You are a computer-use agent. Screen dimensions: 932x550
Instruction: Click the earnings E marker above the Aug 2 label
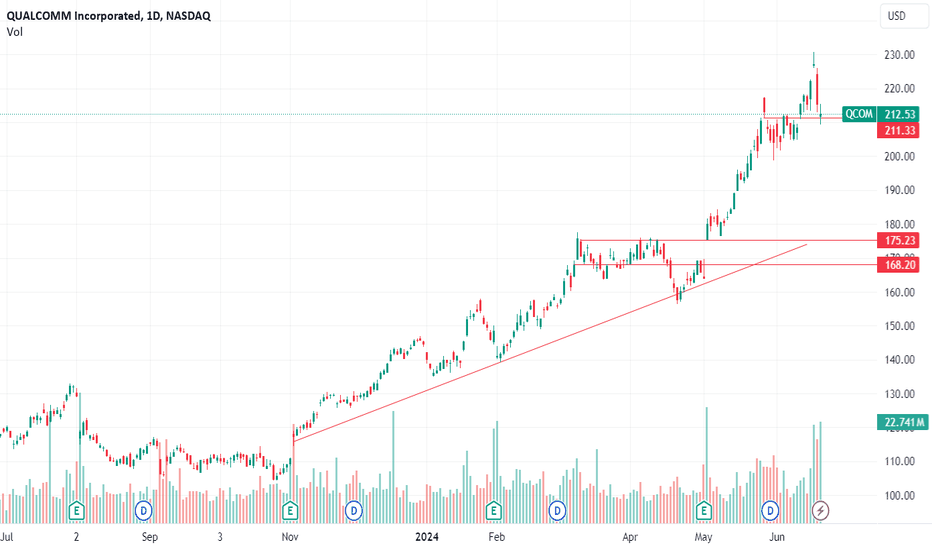pos(76,510)
